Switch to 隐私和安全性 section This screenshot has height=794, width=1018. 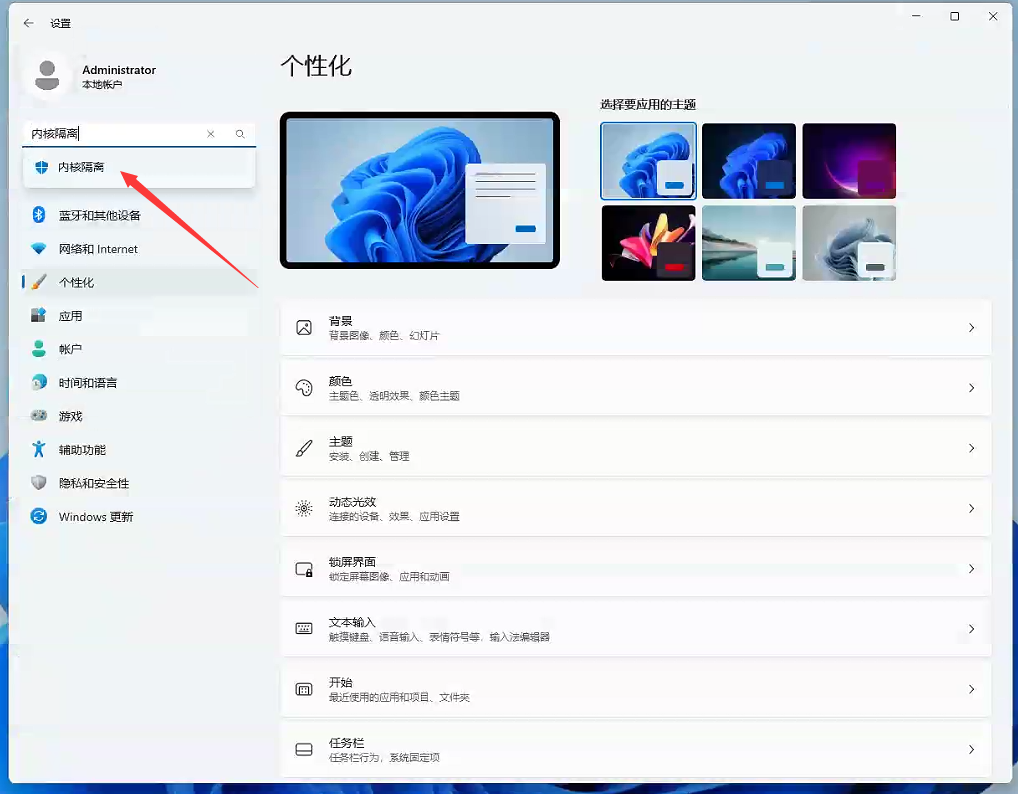(140, 483)
